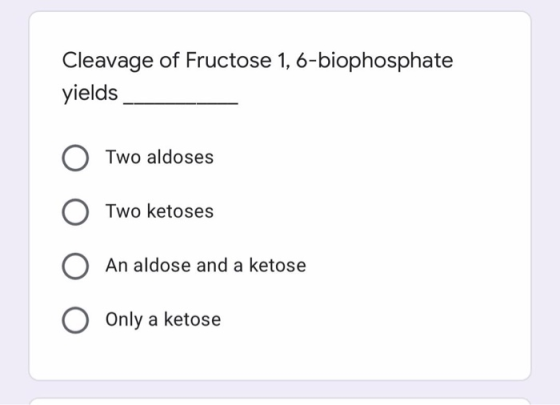Click the word "Fructose" in the question

228,60
